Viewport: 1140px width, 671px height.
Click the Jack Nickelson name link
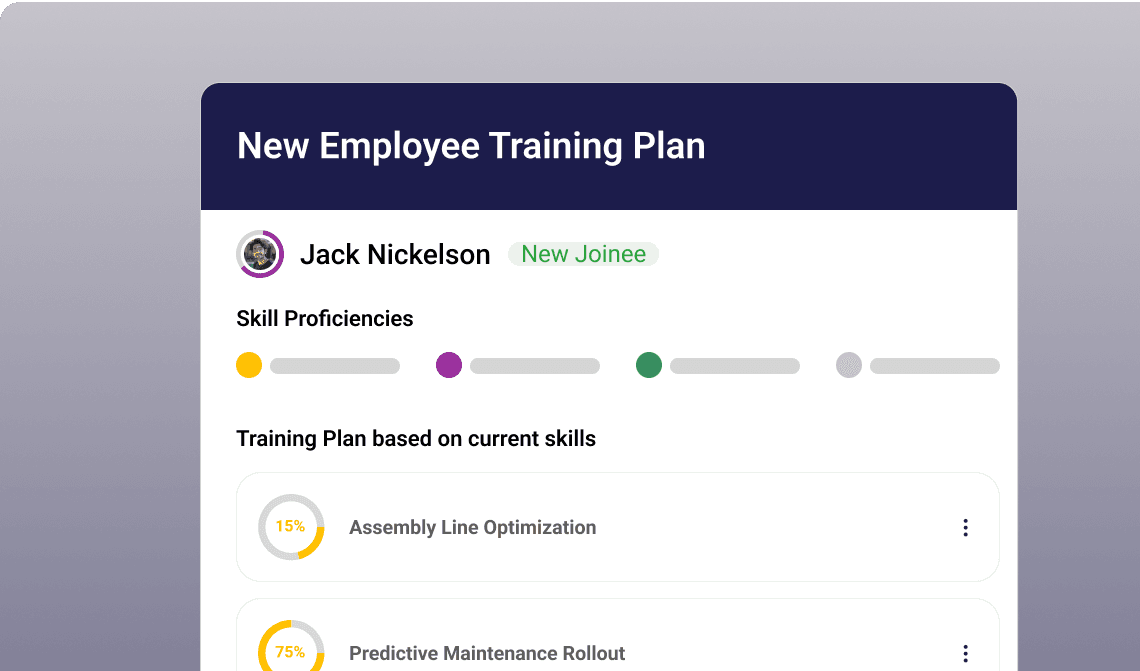[x=395, y=254]
